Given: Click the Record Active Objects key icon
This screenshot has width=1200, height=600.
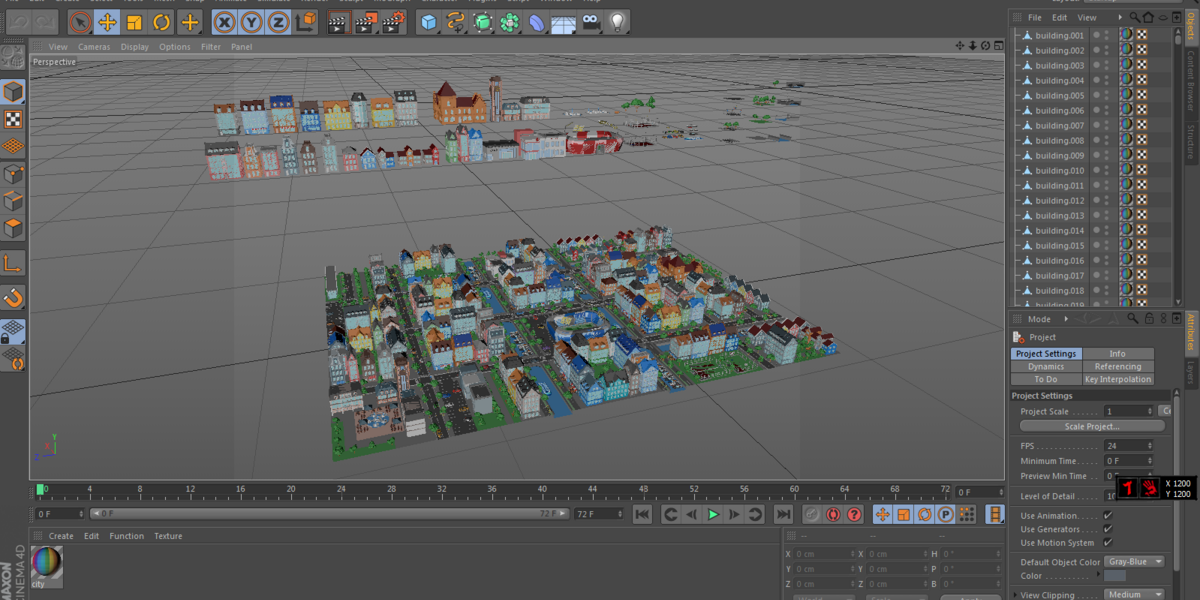Looking at the screenshot, I should [x=812, y=514].
